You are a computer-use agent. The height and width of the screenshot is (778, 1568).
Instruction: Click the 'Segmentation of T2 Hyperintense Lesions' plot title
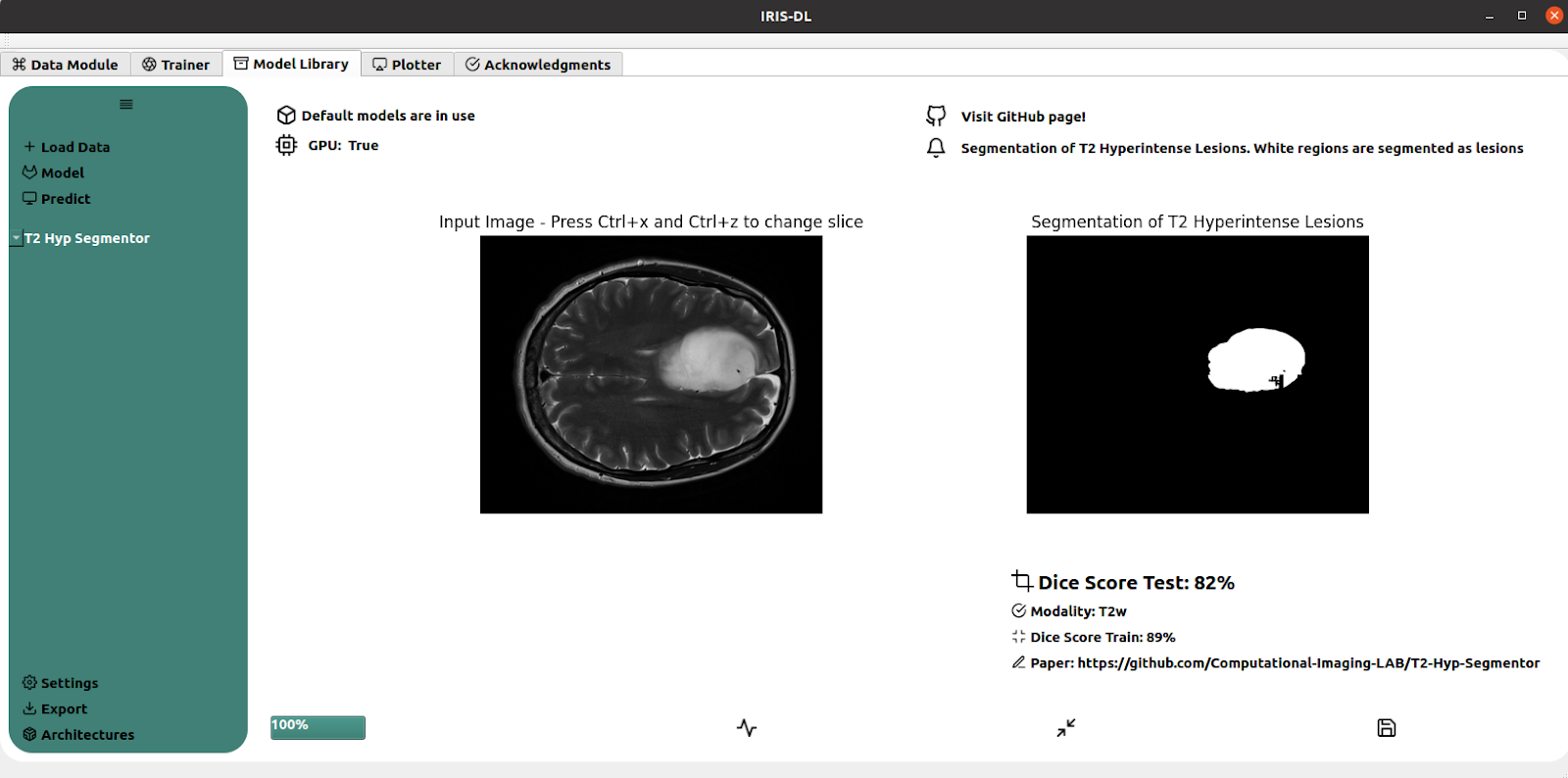[x=1198, y=221]
